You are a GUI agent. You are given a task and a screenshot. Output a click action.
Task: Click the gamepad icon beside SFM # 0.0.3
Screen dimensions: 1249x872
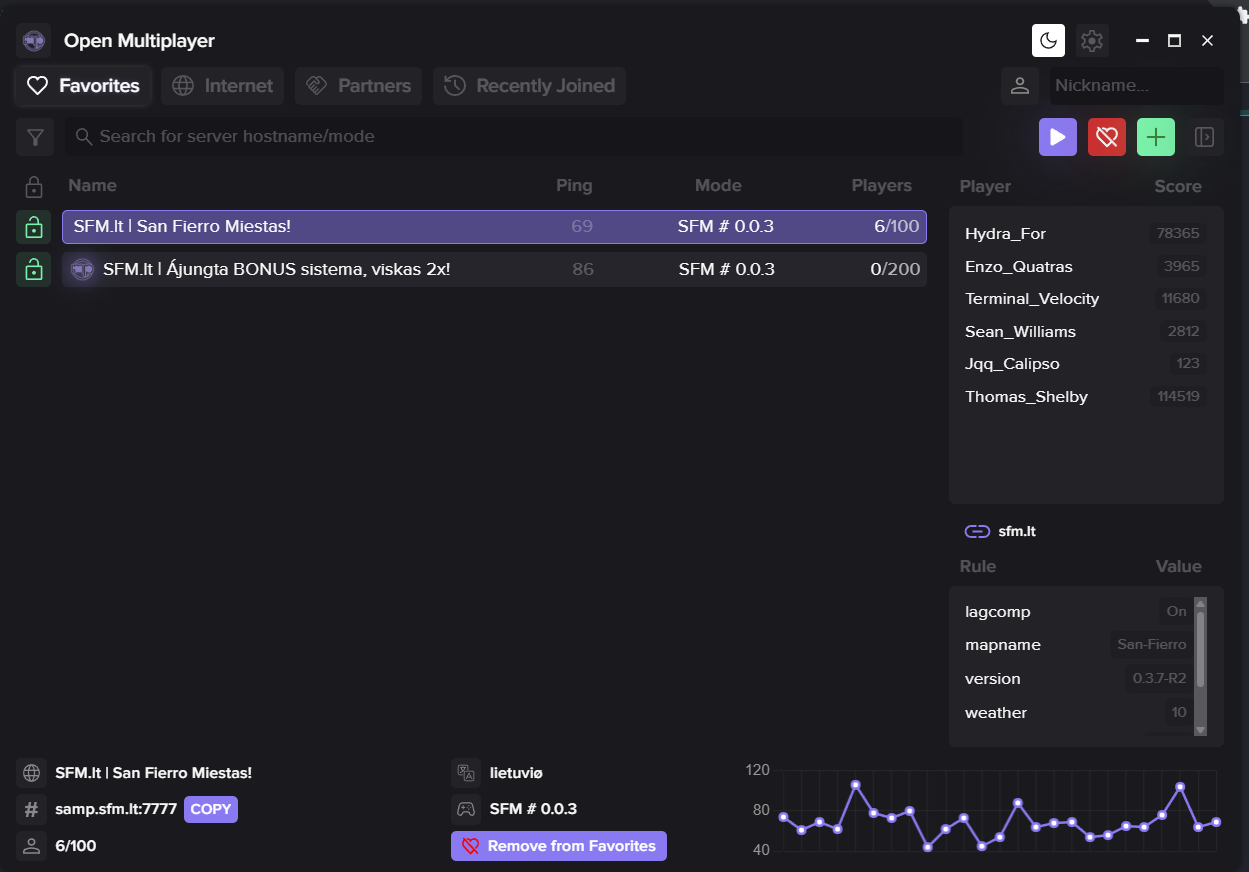(466, 809)
